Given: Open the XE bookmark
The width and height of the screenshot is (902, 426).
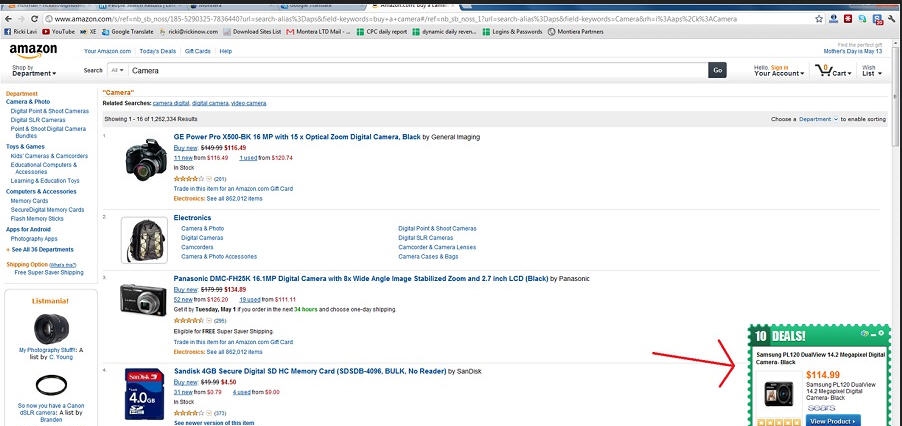Looking at the screenshot, I should [x=89, y=32].
